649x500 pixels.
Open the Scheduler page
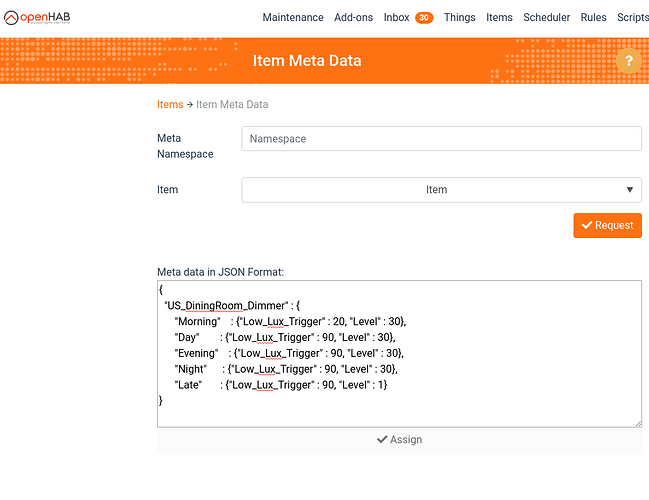coord(546,17)
